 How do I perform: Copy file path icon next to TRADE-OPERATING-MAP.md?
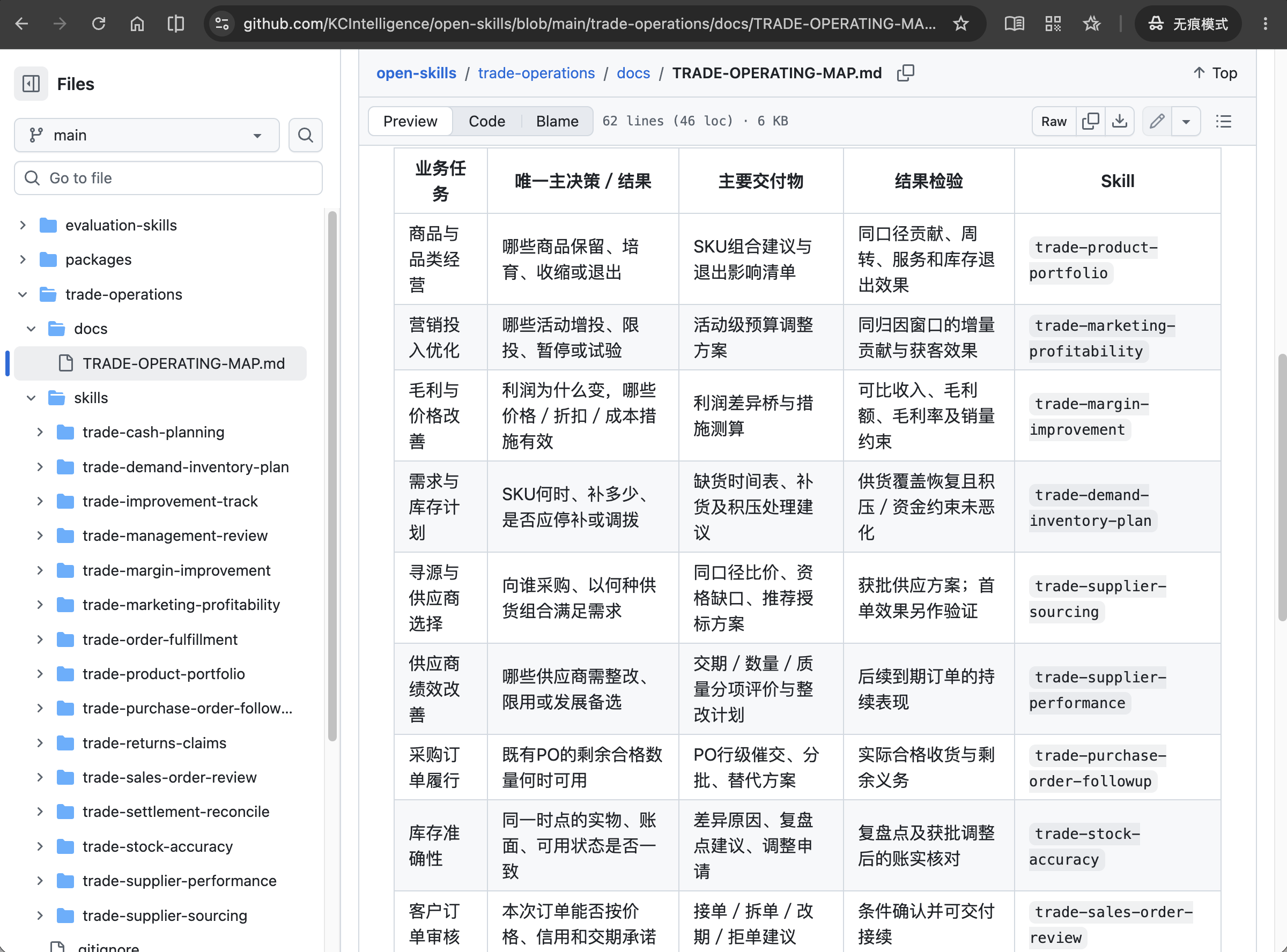coord(905,73)
